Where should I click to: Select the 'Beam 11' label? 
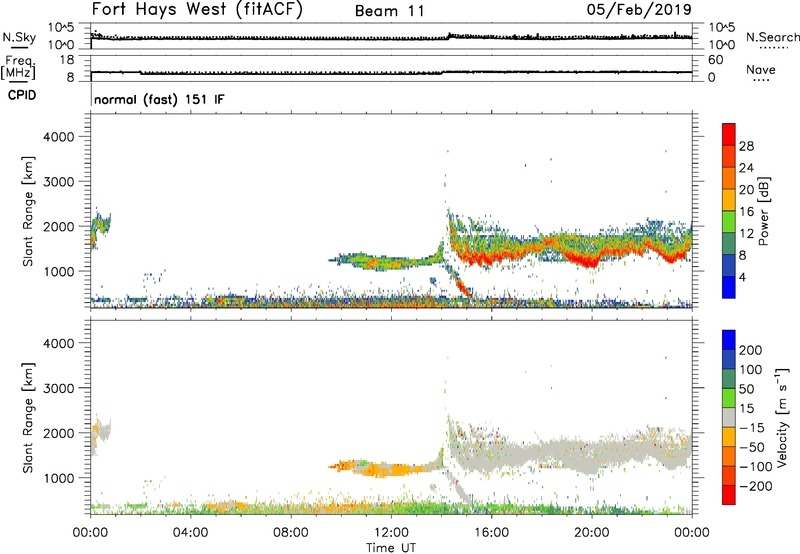point(390,11)
